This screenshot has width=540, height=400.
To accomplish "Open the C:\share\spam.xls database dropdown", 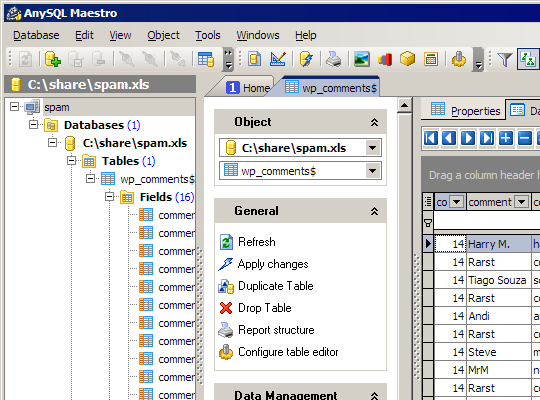I will click(x=372, y=148).
